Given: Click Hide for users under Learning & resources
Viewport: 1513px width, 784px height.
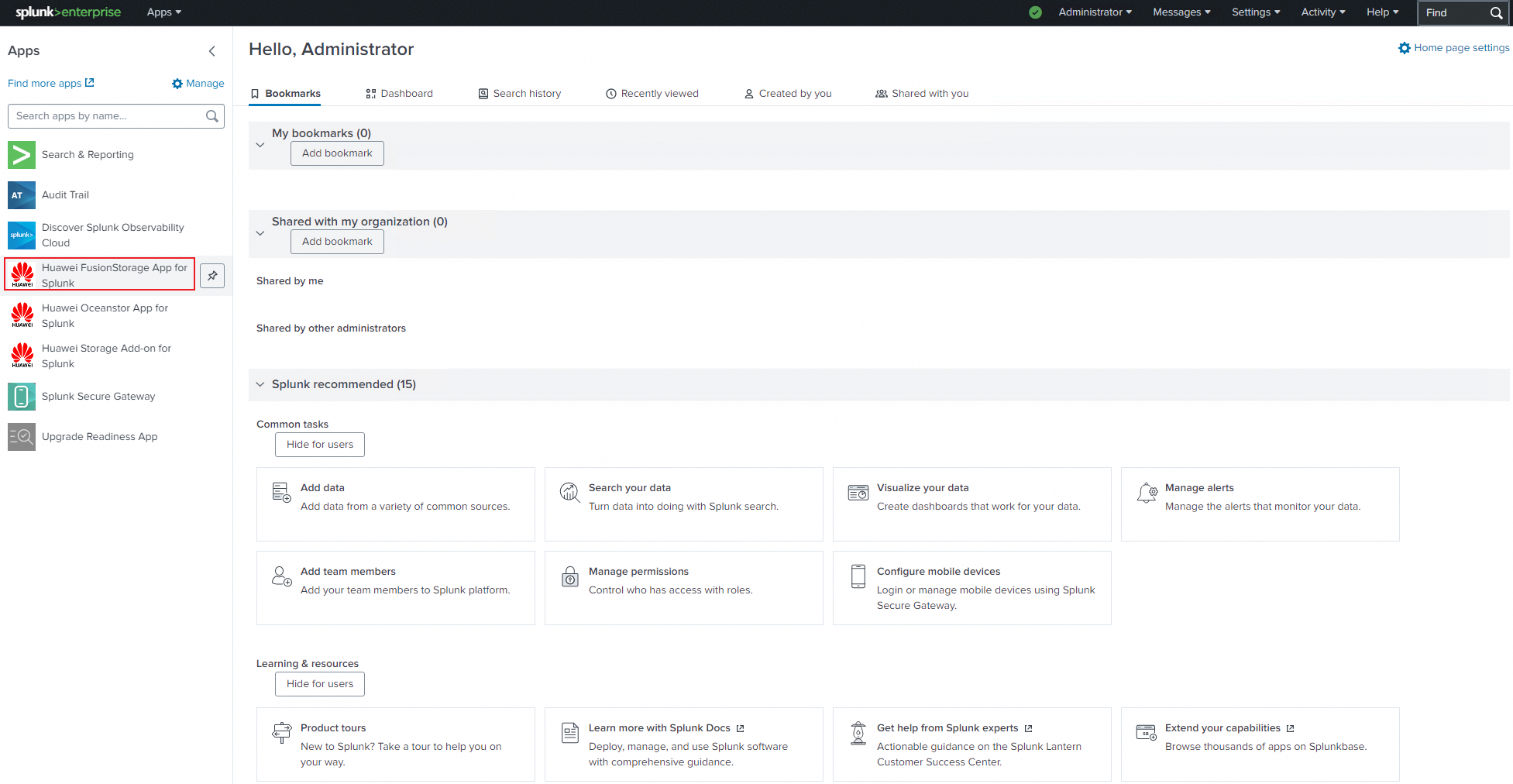Looking at the screenshot, I should click(320, 684).
